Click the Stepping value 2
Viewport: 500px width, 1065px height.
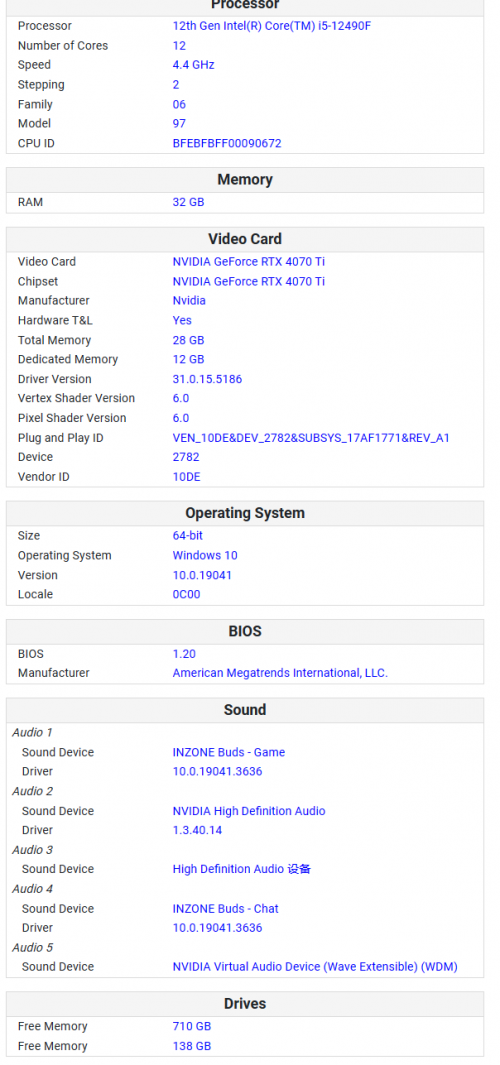[x=176, y=85]
